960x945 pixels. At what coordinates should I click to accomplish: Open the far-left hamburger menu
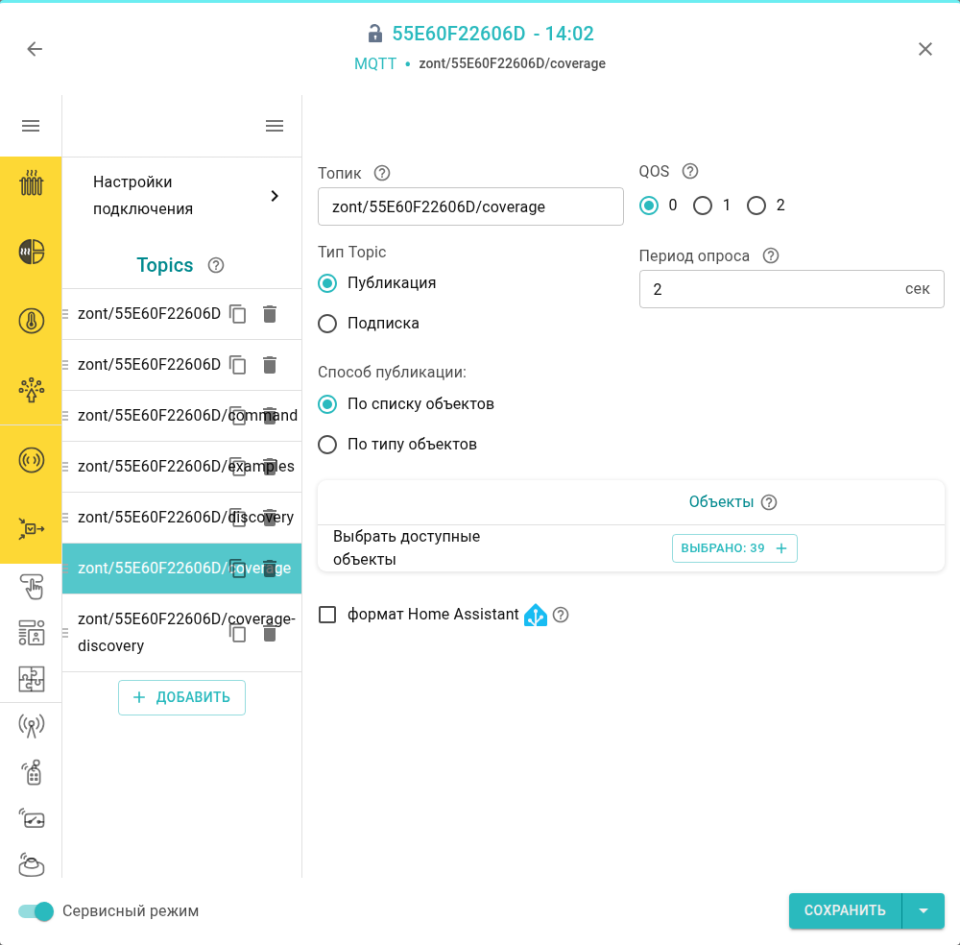pyautogui.click(x=31, y=126)
